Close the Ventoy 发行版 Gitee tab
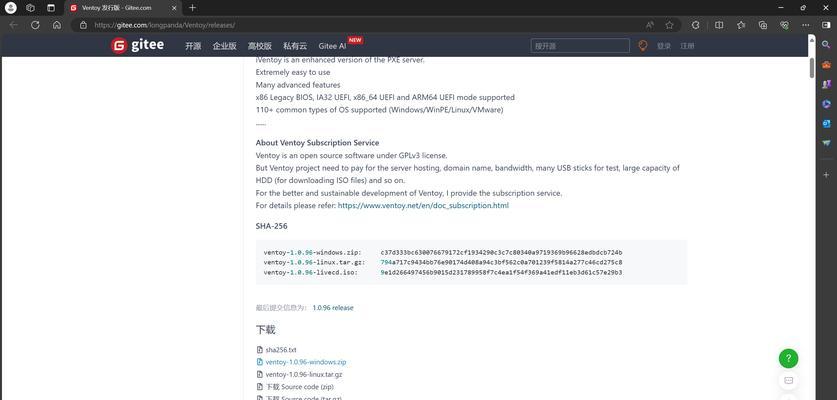 click(x=174, y=8)
